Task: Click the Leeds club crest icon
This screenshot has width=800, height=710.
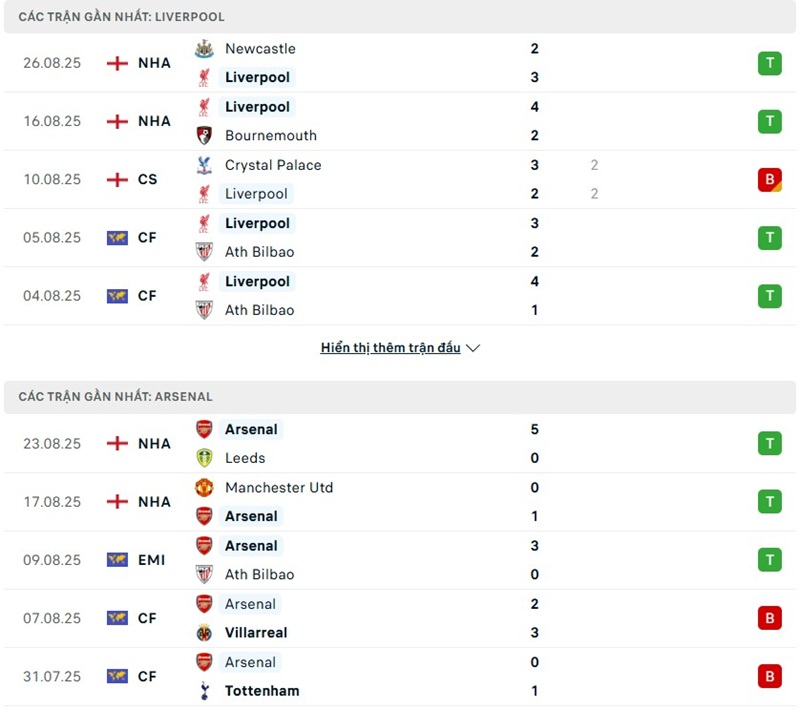Action: pyautogui.click(x=204, y=458)
